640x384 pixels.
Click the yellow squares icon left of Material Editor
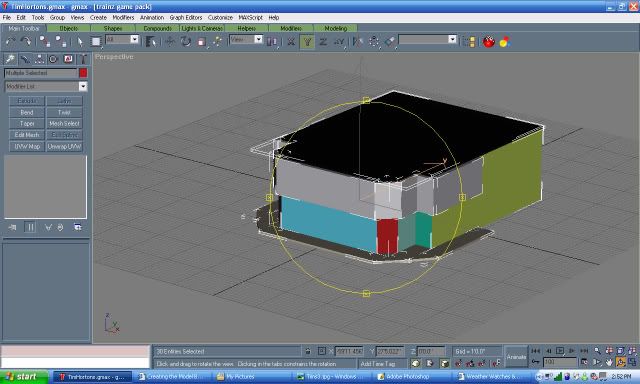click(469, 41)
